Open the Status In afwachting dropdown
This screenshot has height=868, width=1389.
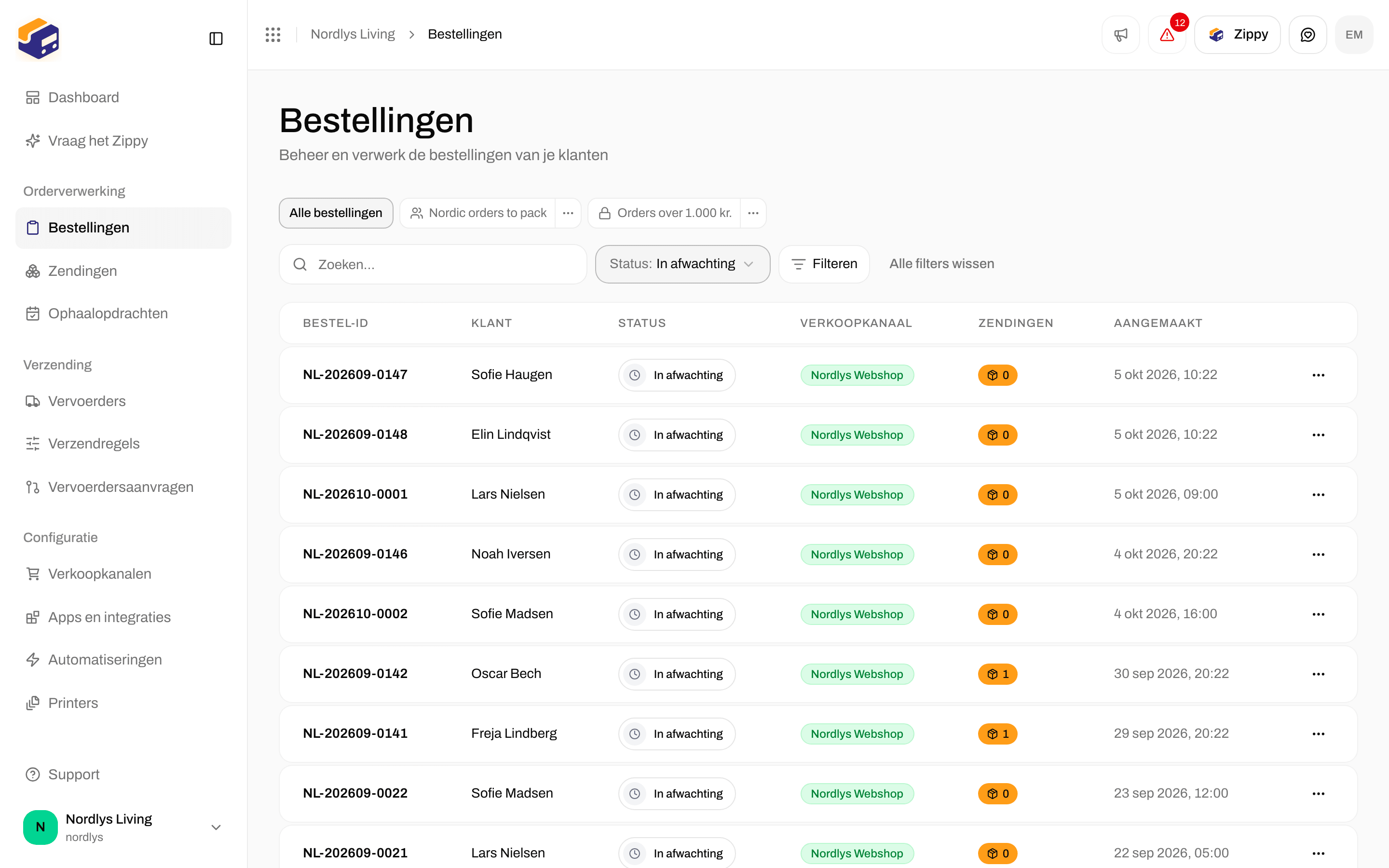[x=682, y=264]
